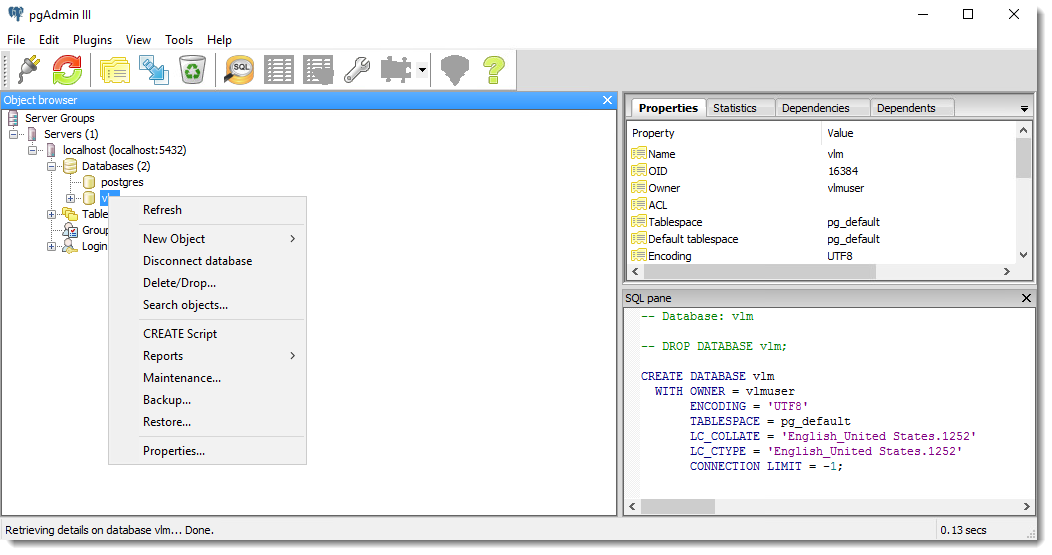Open the Edit menu
The width and height of the screenshot is (1052, 555).
[x=49, y=40]
